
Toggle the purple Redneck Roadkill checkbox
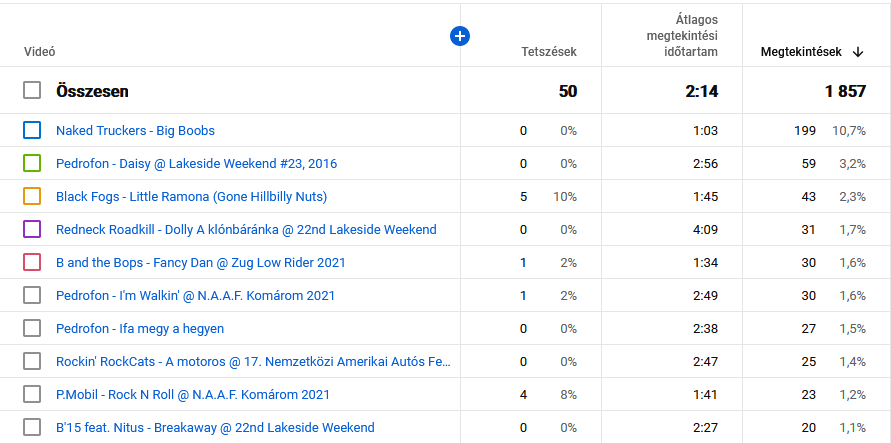[x=32, y=229]
